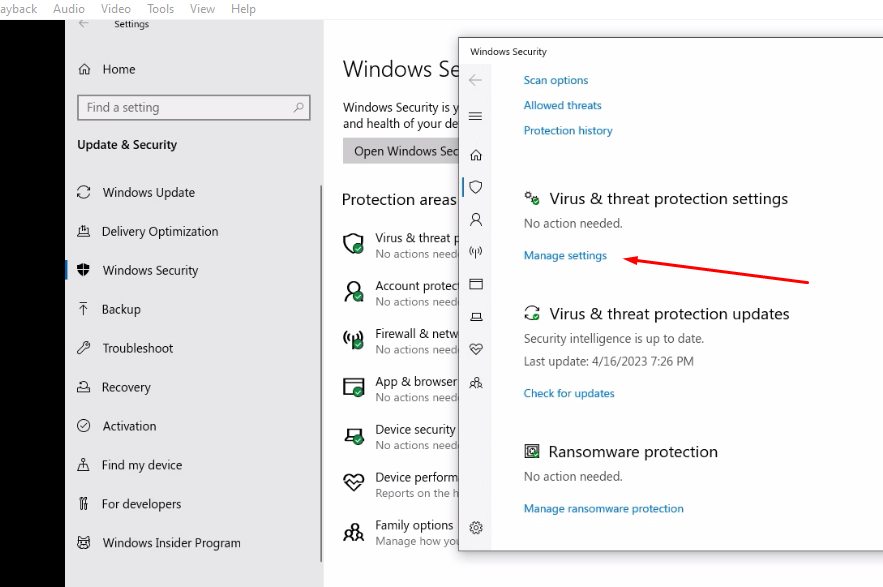Open the View menu

(x=202, y=9)
